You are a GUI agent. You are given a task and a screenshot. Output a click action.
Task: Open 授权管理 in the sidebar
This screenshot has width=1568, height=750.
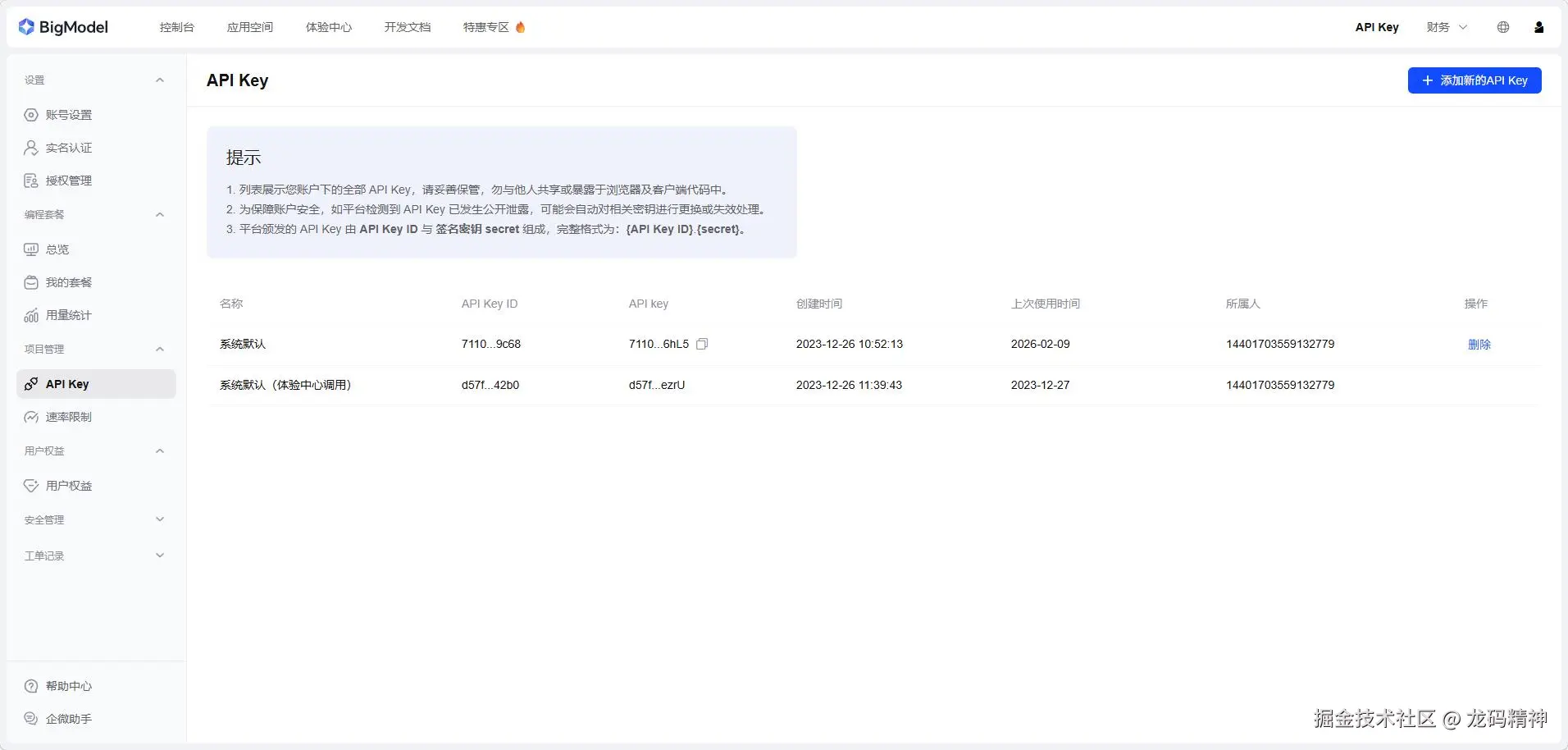click(x=69, y=181)
